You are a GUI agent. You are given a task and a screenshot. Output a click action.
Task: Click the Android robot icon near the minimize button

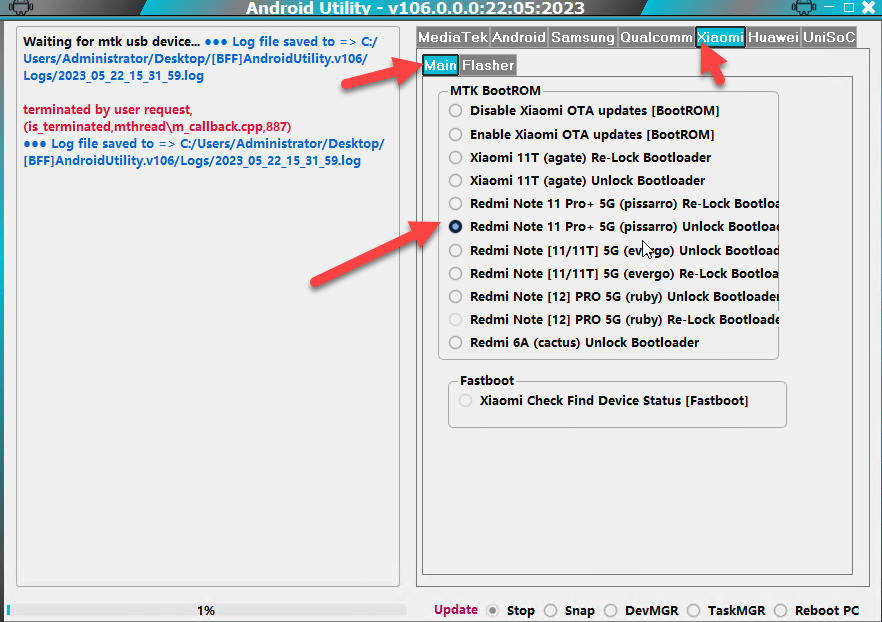pos(803,7)
